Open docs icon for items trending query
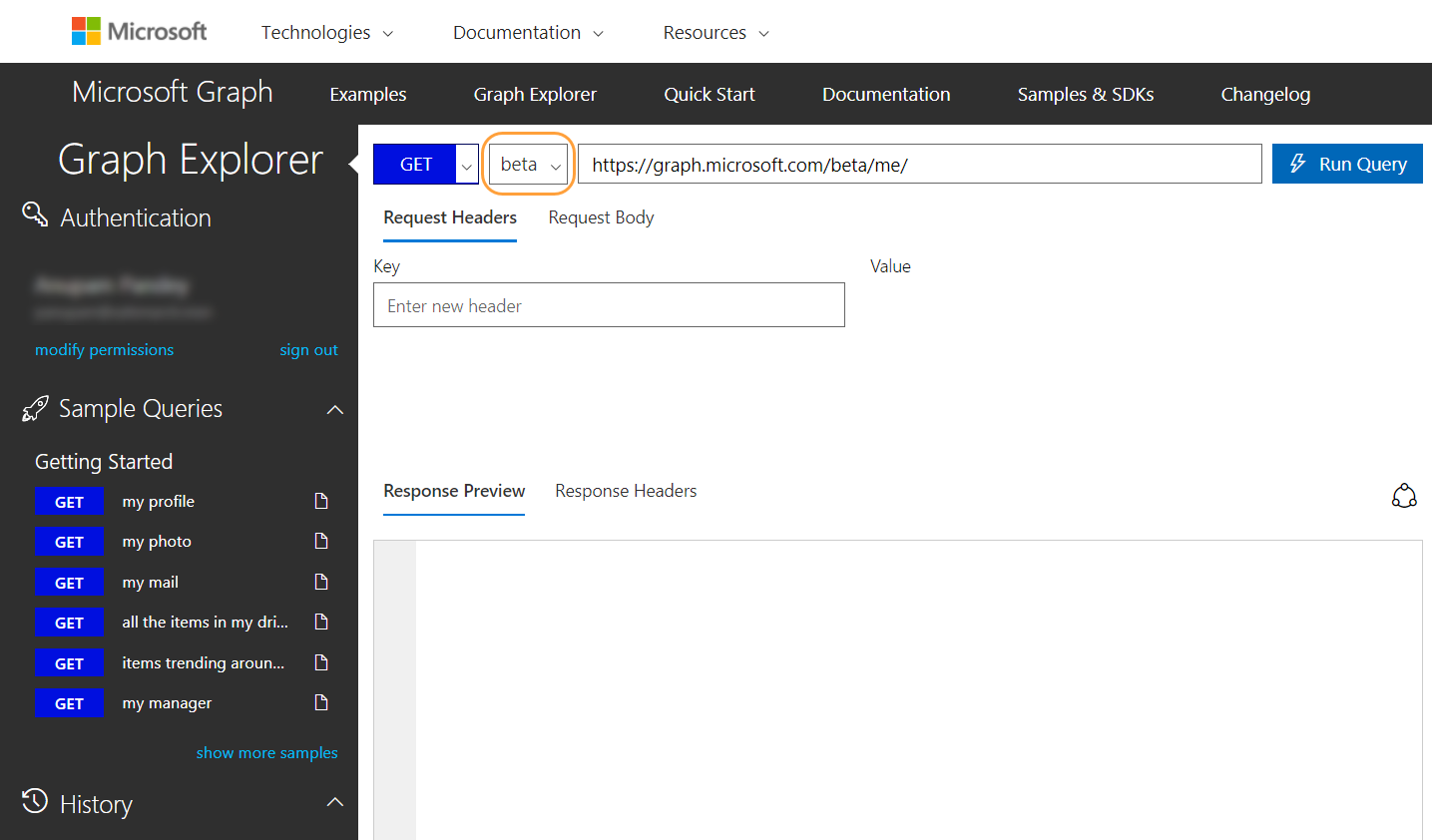The width and height of the screenshot is (1432, 840). 321,662
